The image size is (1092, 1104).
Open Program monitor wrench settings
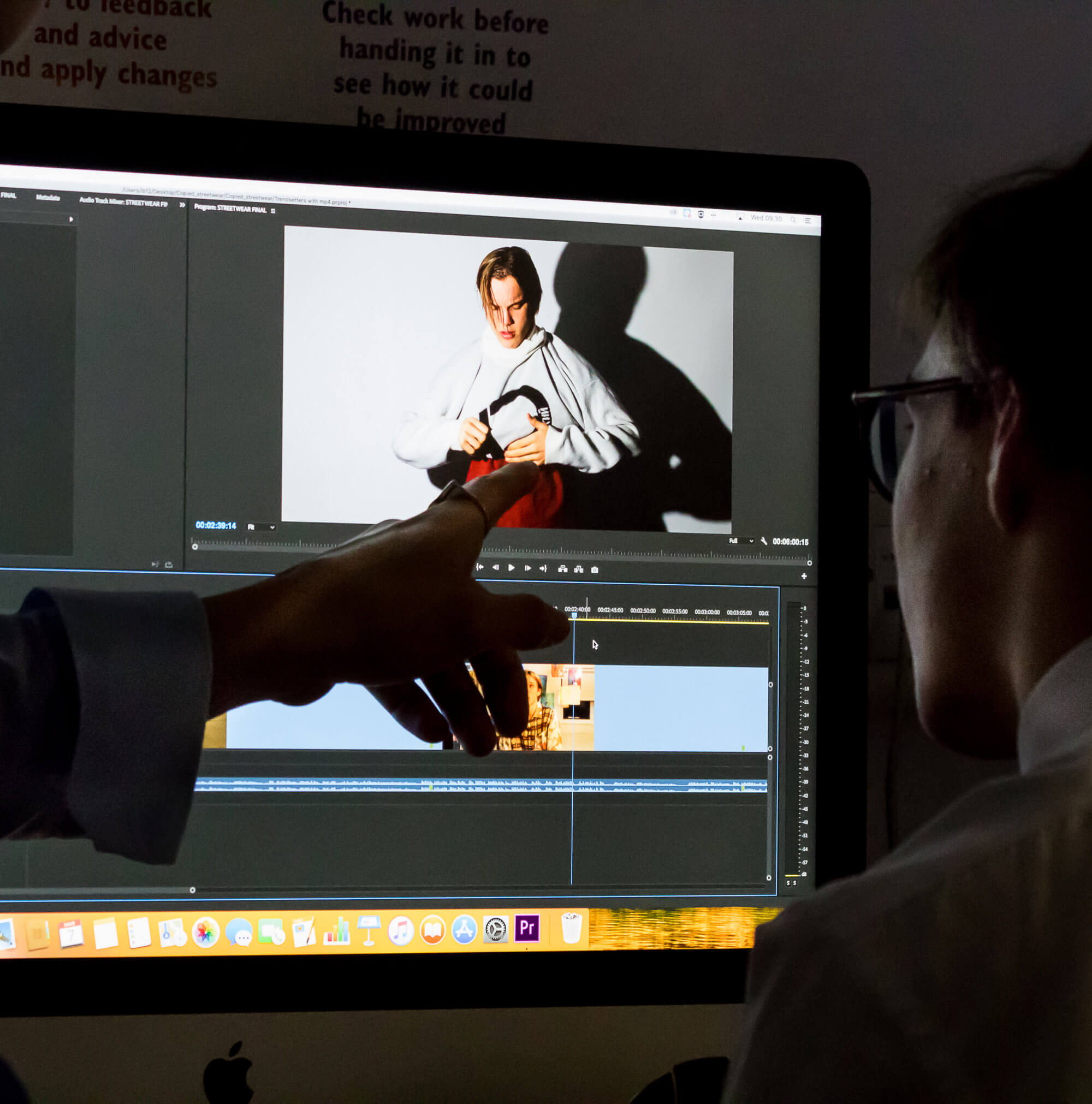point(764,541)
